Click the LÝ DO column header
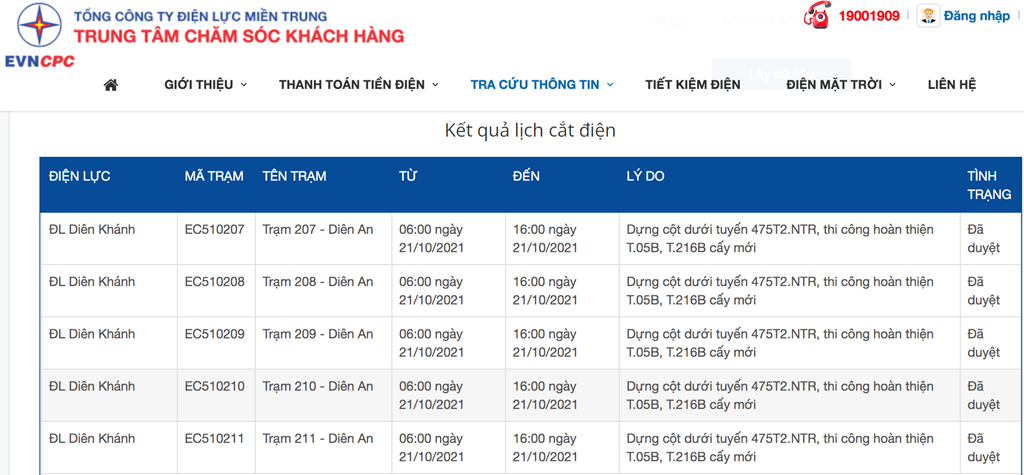Screen dimensions: 1024x475 click(645, 176)
